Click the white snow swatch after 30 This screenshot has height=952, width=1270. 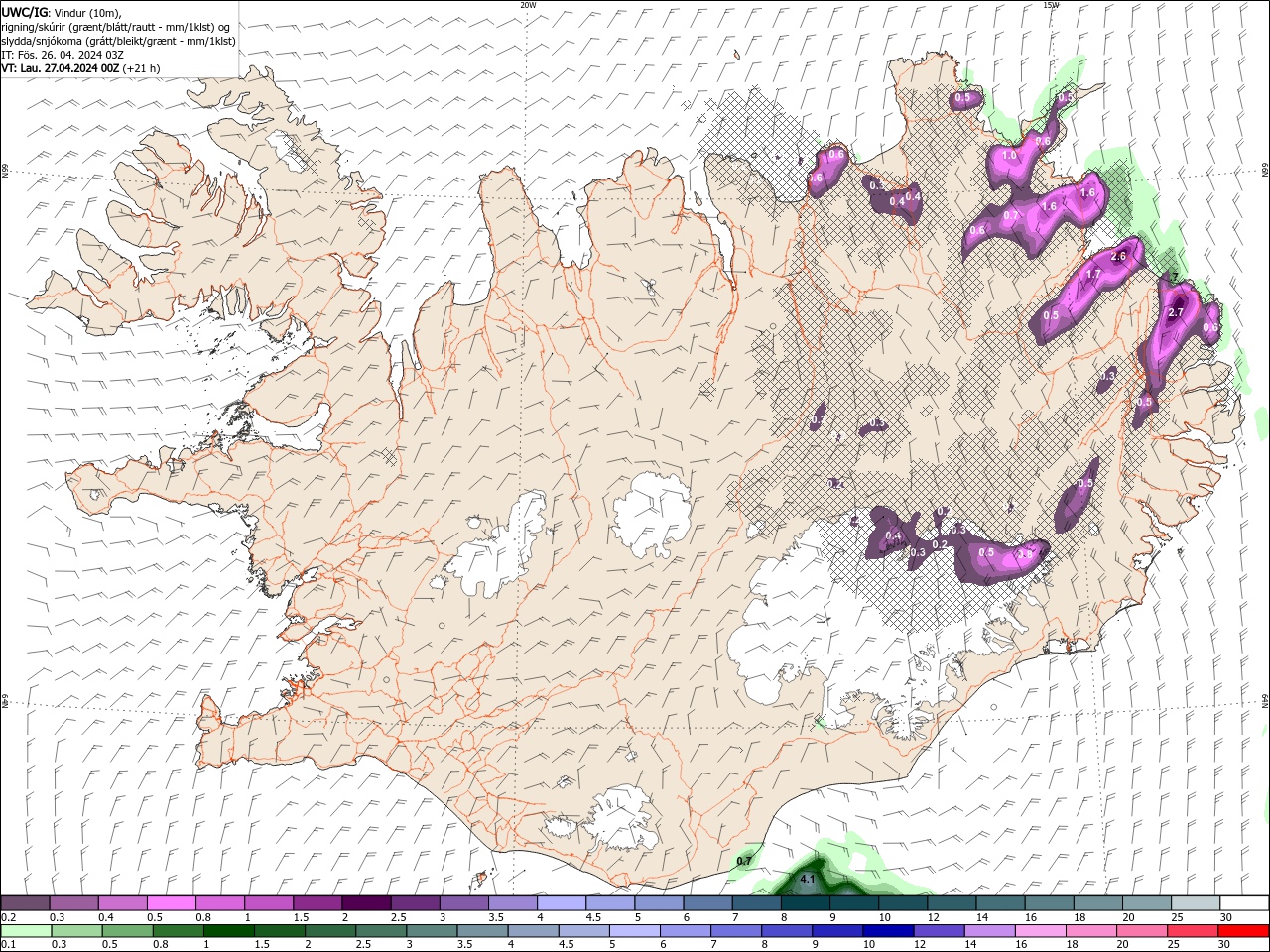tap(1244, 903)
